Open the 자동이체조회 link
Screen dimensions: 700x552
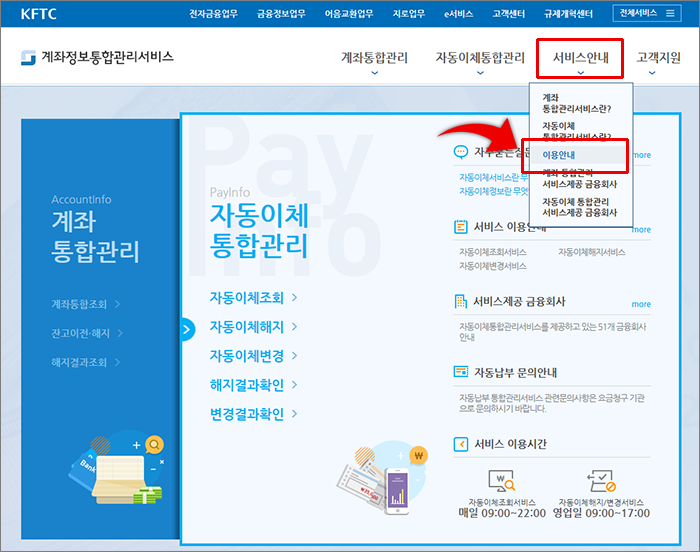[253, 298]
